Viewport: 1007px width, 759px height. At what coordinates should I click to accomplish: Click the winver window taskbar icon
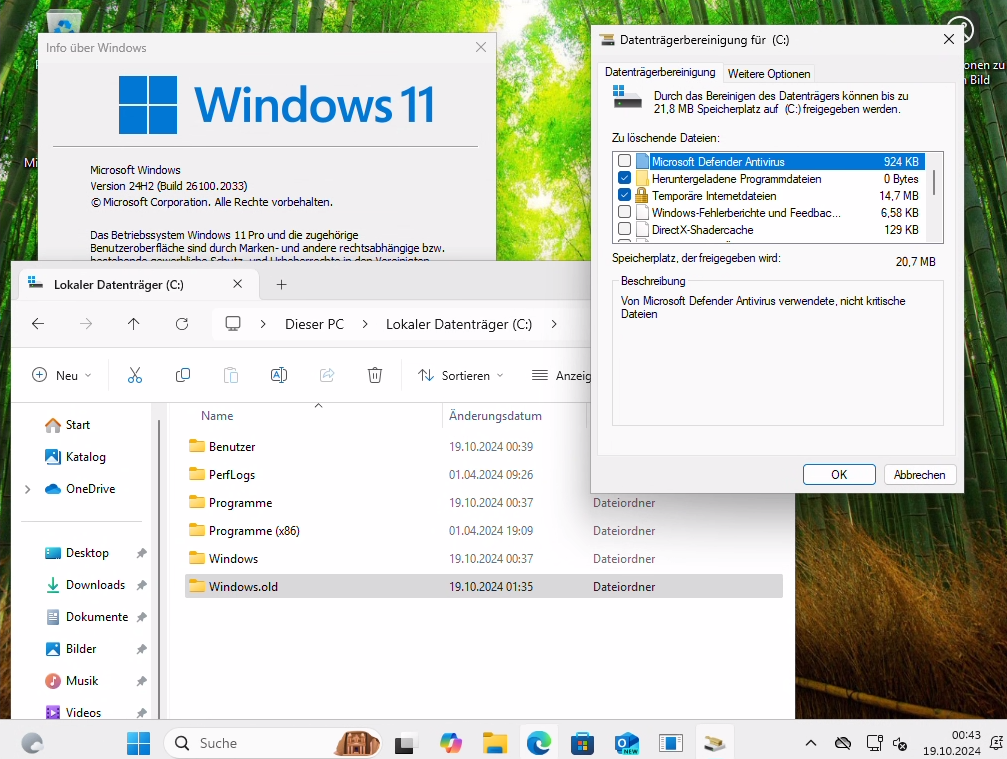(670, 743)
